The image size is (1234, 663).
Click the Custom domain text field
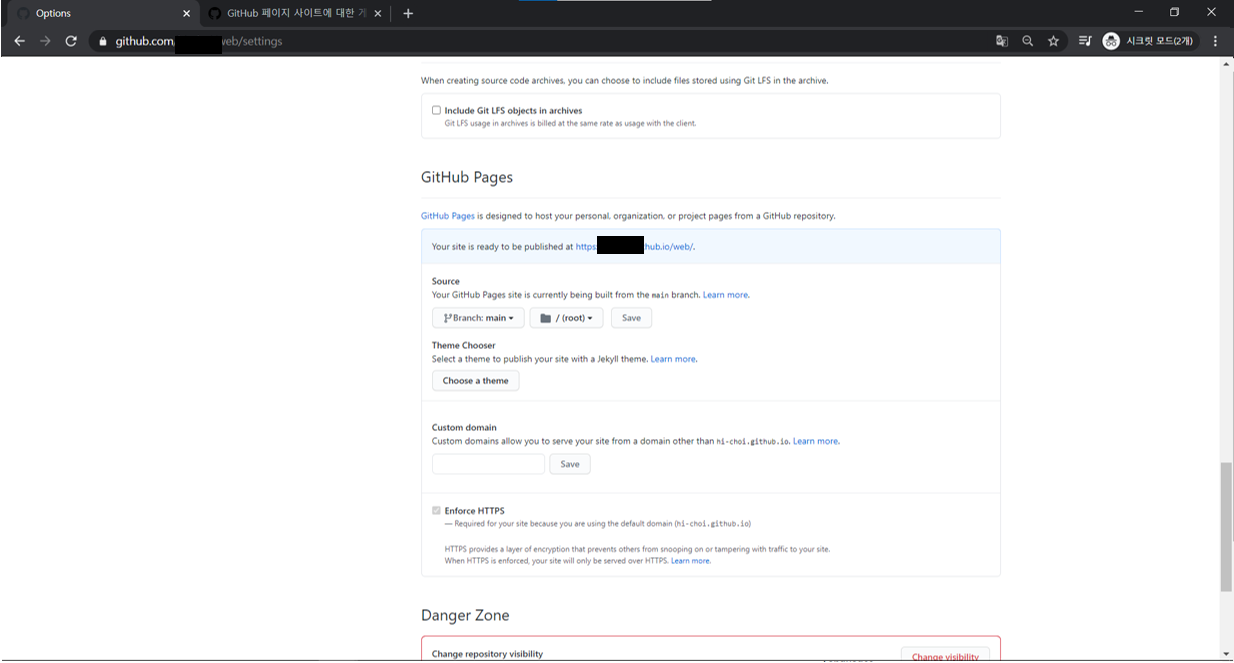pyautogui.click(x=488, y=464)
